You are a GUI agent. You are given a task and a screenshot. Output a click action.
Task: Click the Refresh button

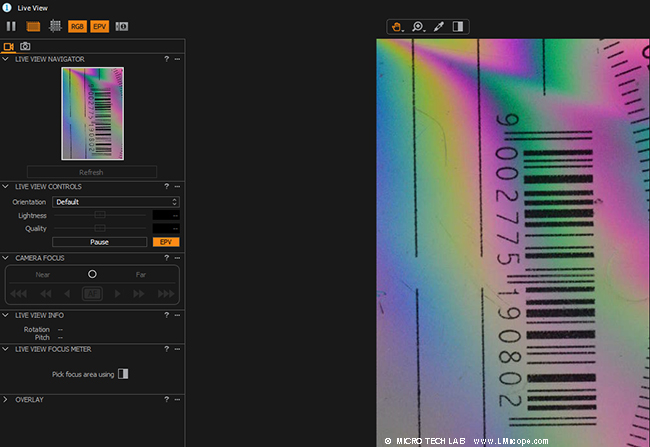[92, 172]
